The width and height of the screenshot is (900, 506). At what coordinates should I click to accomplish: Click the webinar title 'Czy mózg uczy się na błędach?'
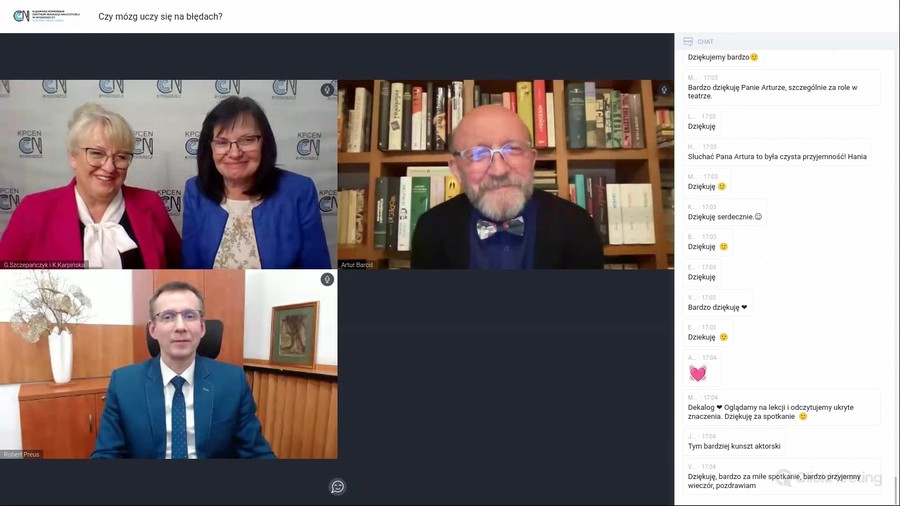[x=160, y=17]
